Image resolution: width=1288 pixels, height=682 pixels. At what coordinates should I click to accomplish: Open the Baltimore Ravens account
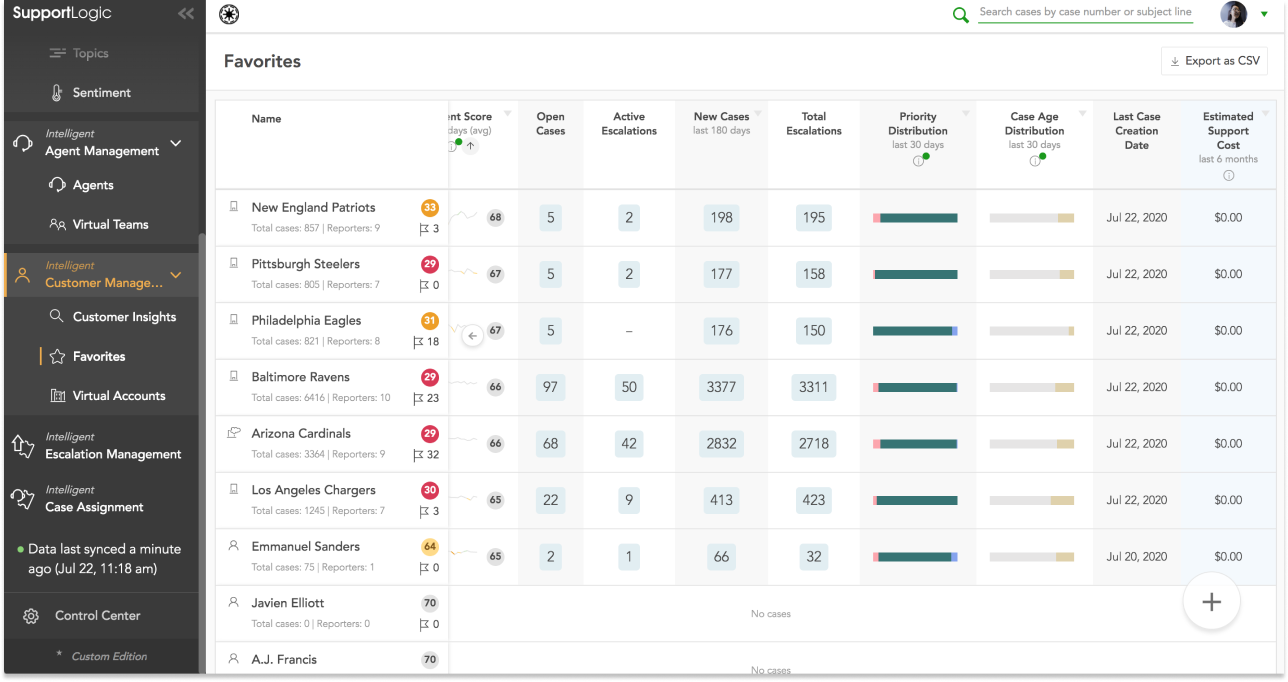point(300,377)
